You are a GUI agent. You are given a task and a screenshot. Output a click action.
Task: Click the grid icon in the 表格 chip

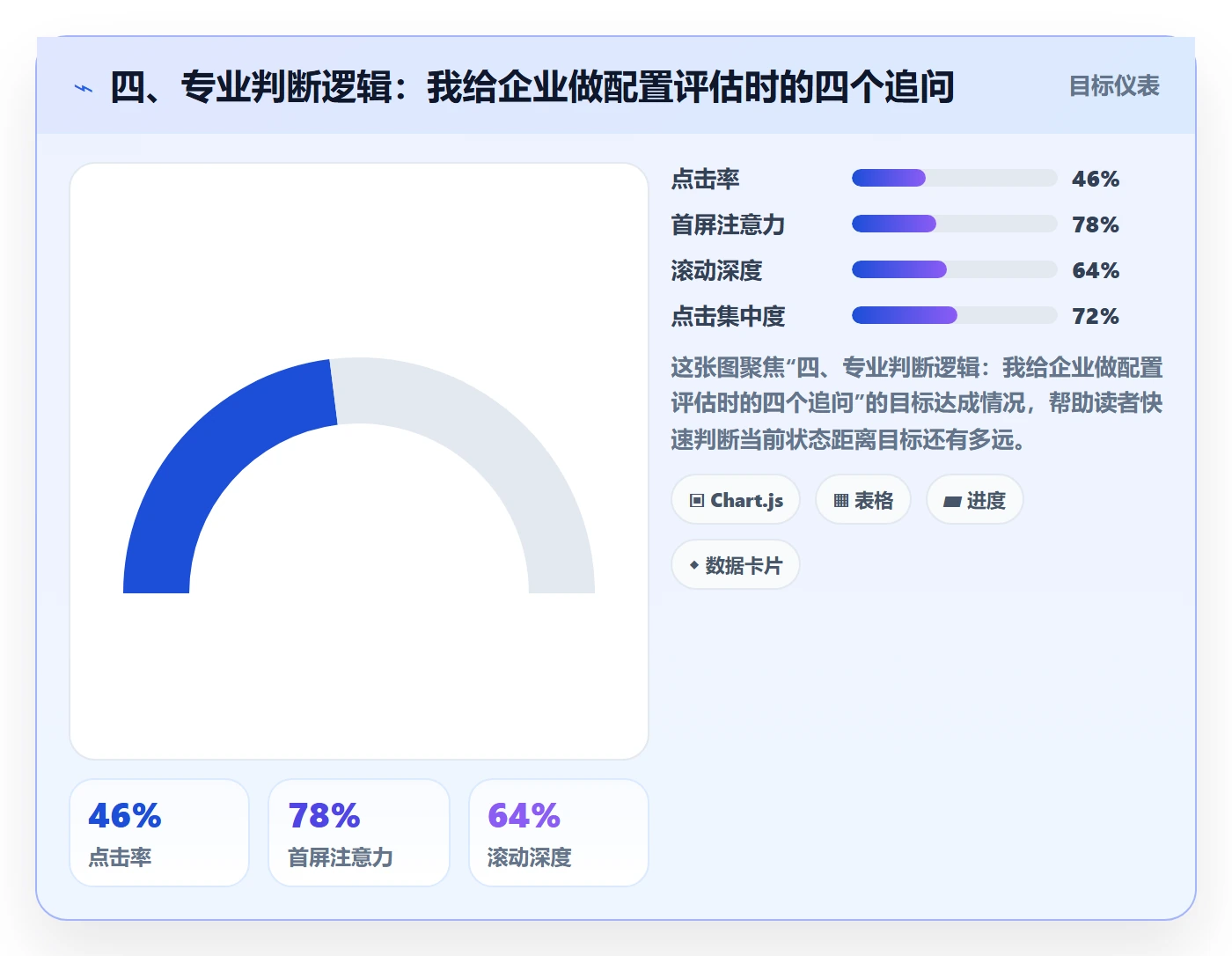point(841,501)
